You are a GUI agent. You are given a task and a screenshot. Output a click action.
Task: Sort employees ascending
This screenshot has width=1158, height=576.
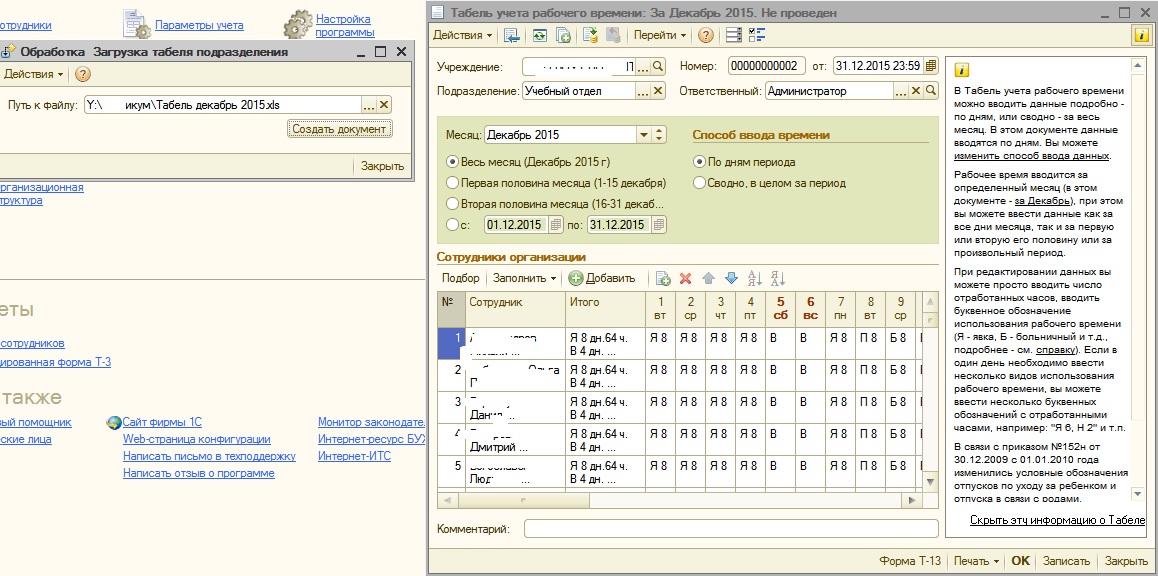coord(754,278)
